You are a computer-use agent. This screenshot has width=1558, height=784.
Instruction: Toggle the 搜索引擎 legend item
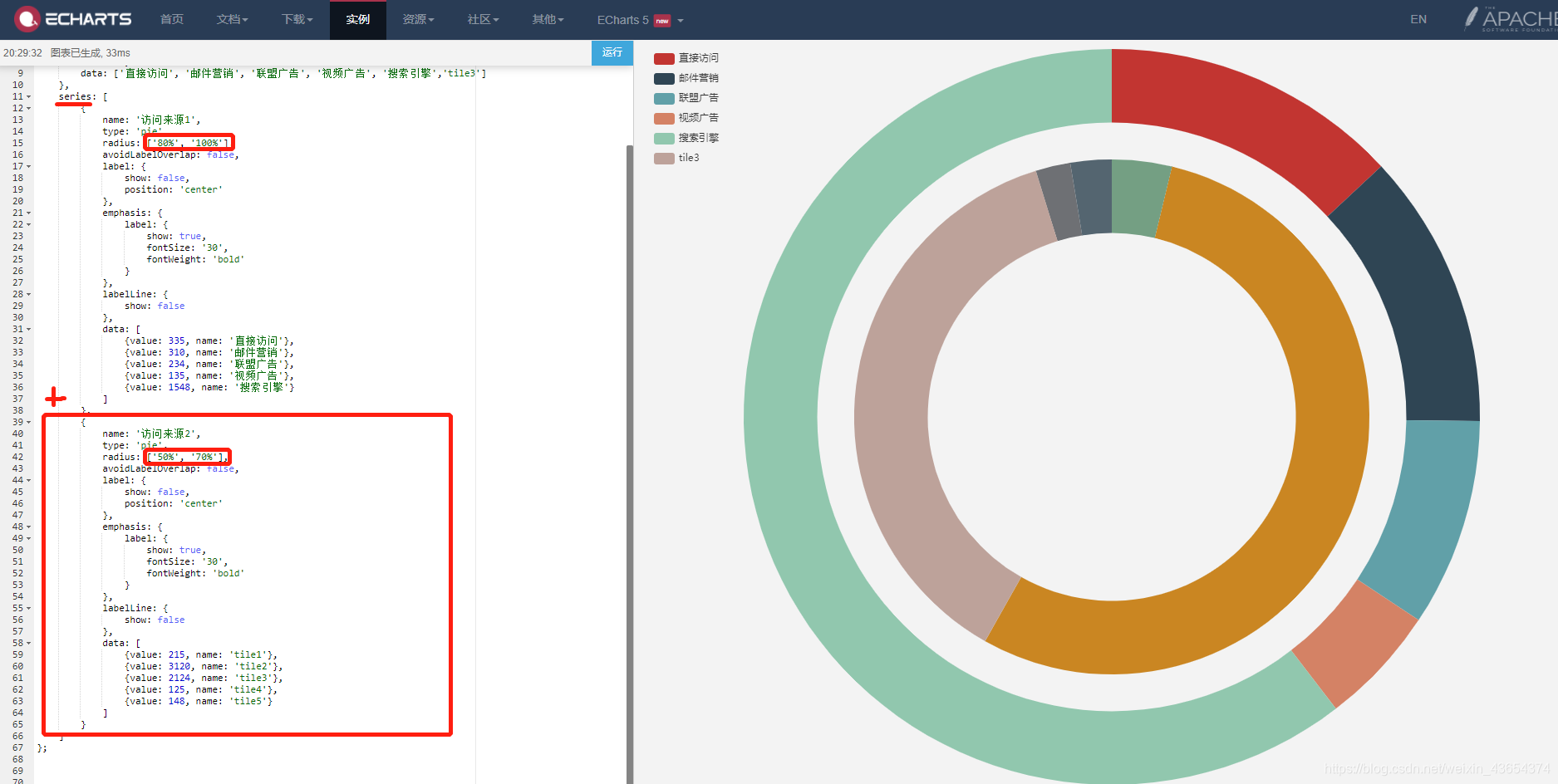pyautogui.click(x=686, y=138)
